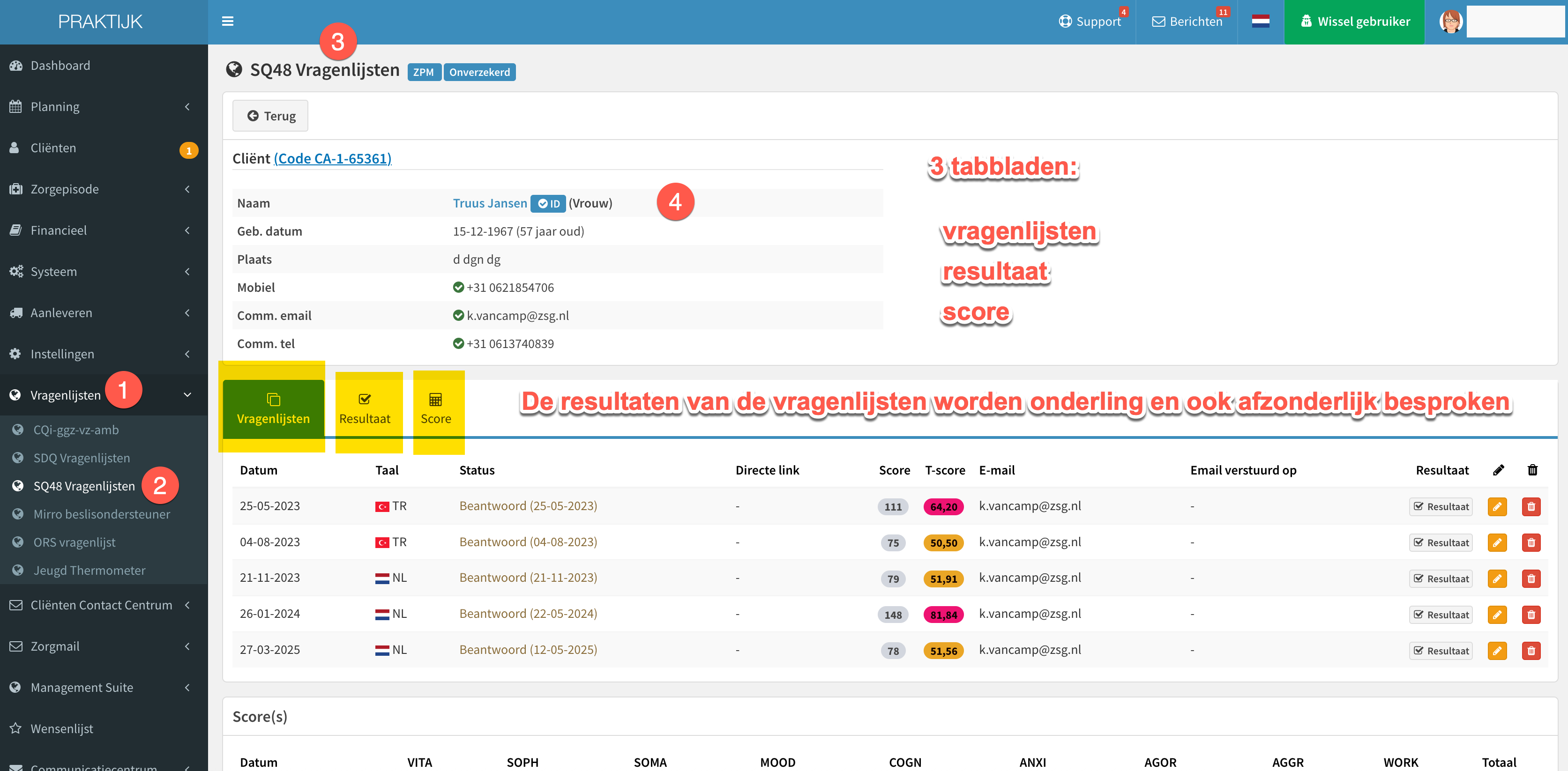The height and width of the screenshot is (771, 1568).
Task: Click the ID verified badge
Action: [548, 203]
